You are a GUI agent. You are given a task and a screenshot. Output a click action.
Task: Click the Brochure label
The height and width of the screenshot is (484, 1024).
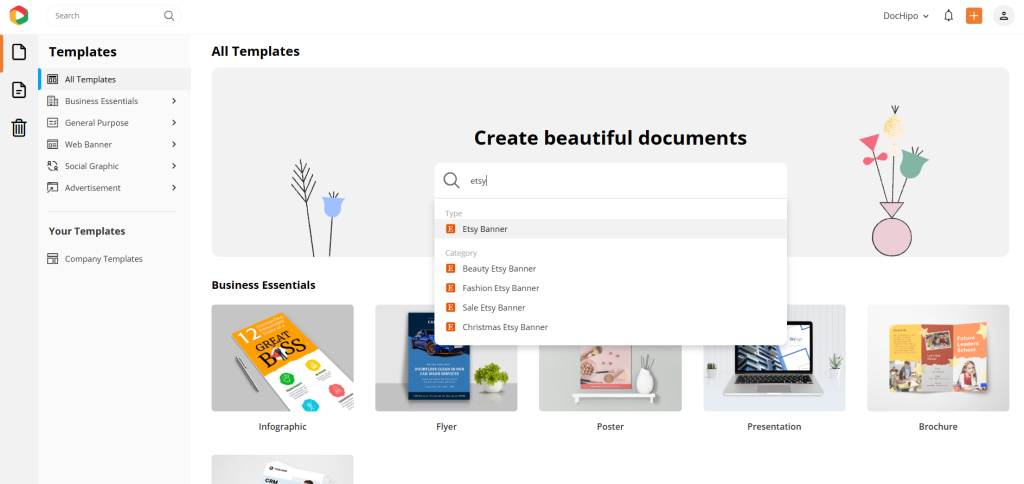click(938, 427)
